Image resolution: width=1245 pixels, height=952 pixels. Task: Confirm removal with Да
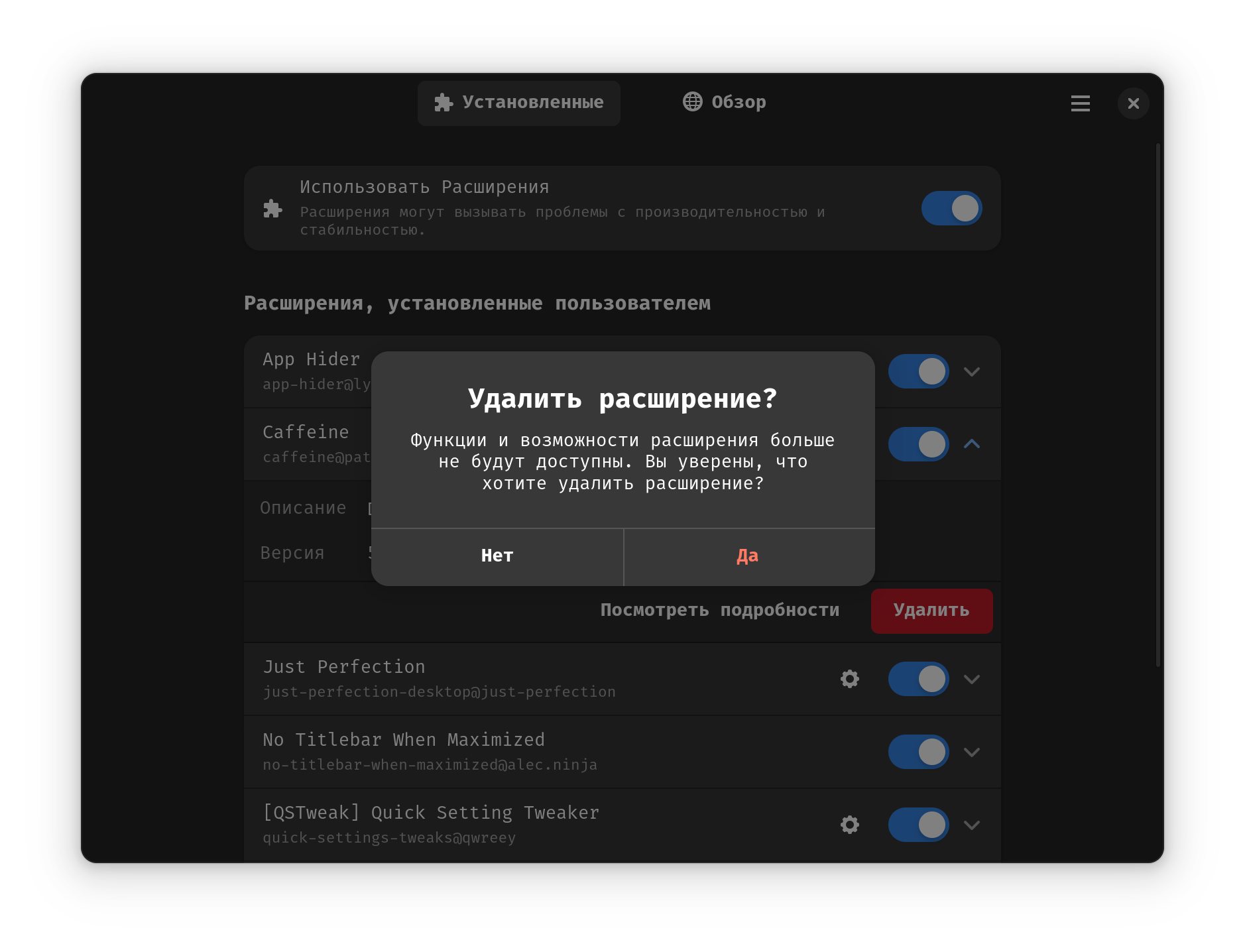[x=749, y=557]
